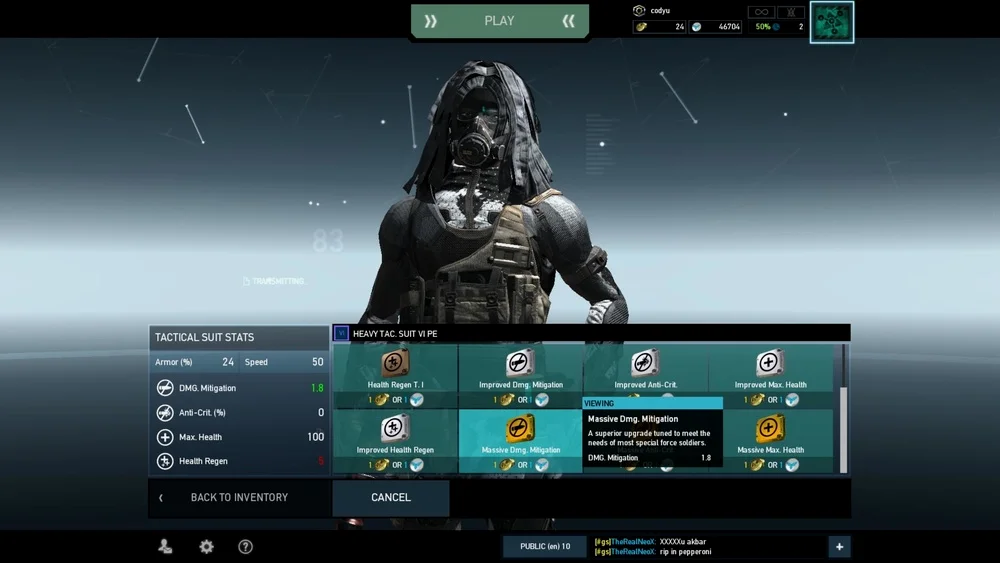
Task: Click the VI tier badge of Heavy Tac. Suit
Action: tap(341, 333)
